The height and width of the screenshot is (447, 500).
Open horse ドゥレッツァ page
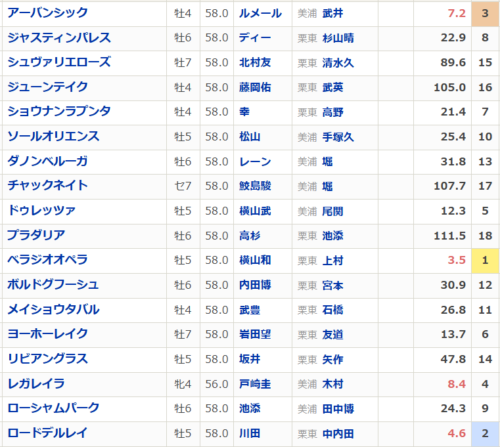tap(42, 210)
